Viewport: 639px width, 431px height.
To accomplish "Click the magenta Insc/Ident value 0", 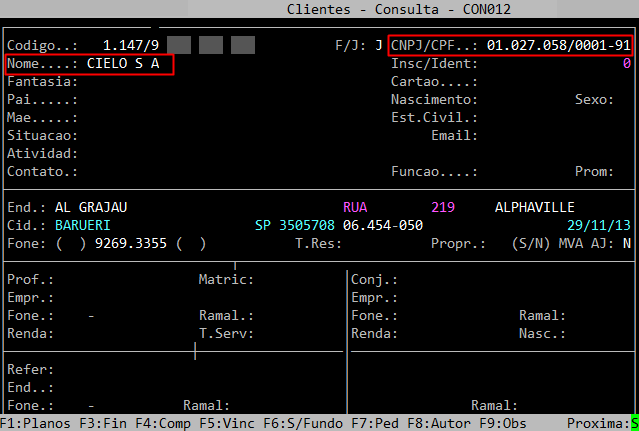I will click(x=626, y=64).
